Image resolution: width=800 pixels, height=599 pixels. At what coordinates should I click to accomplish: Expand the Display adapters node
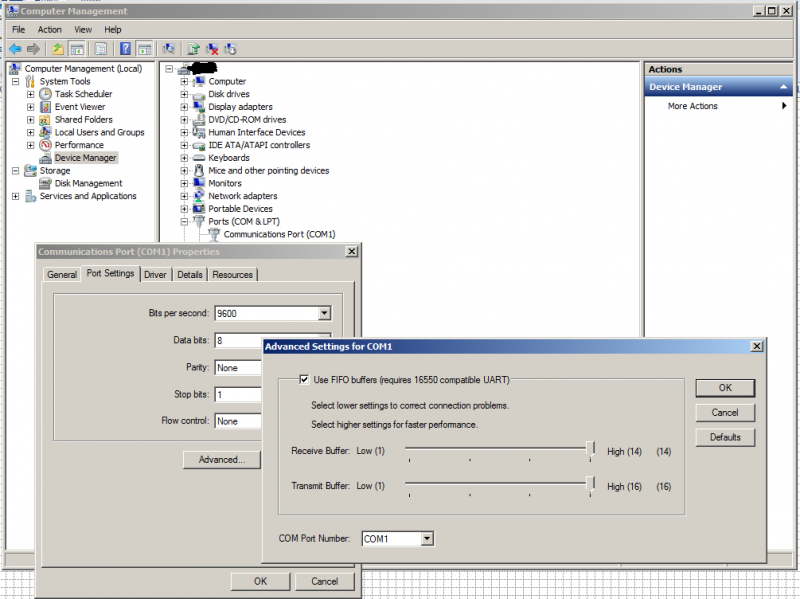[185, 107]
